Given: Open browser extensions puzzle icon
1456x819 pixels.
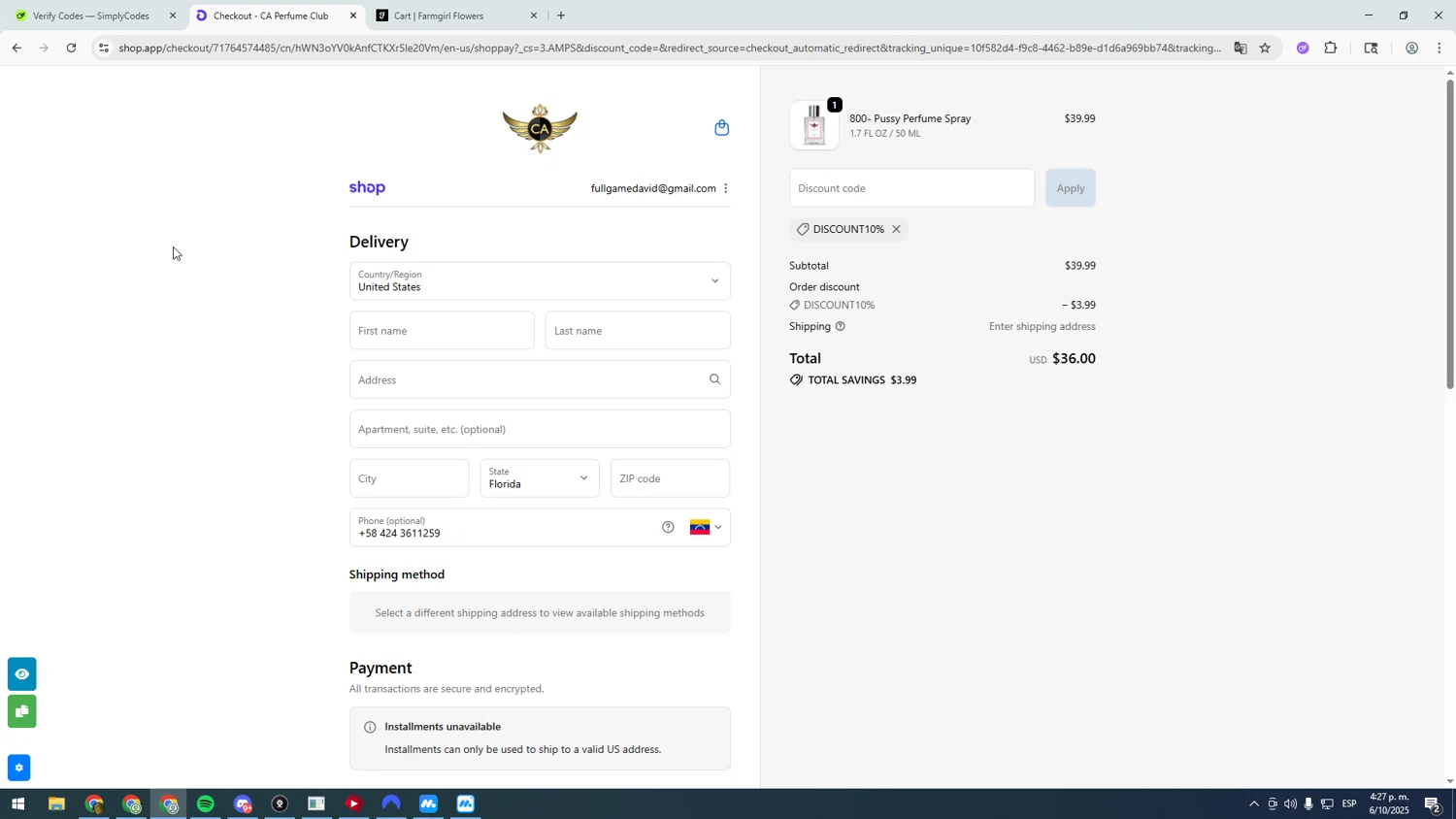Looking at the screenshot, I should pos(1331,48).
